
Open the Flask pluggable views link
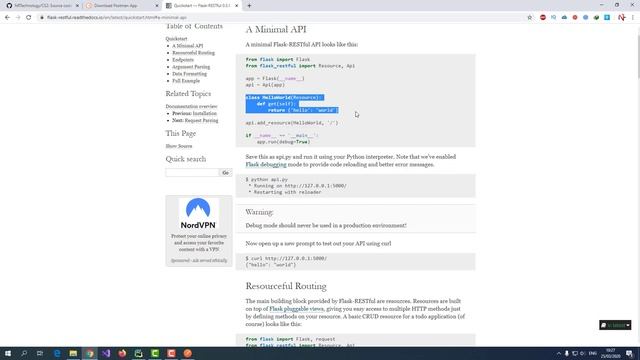[x=296, y=309]
